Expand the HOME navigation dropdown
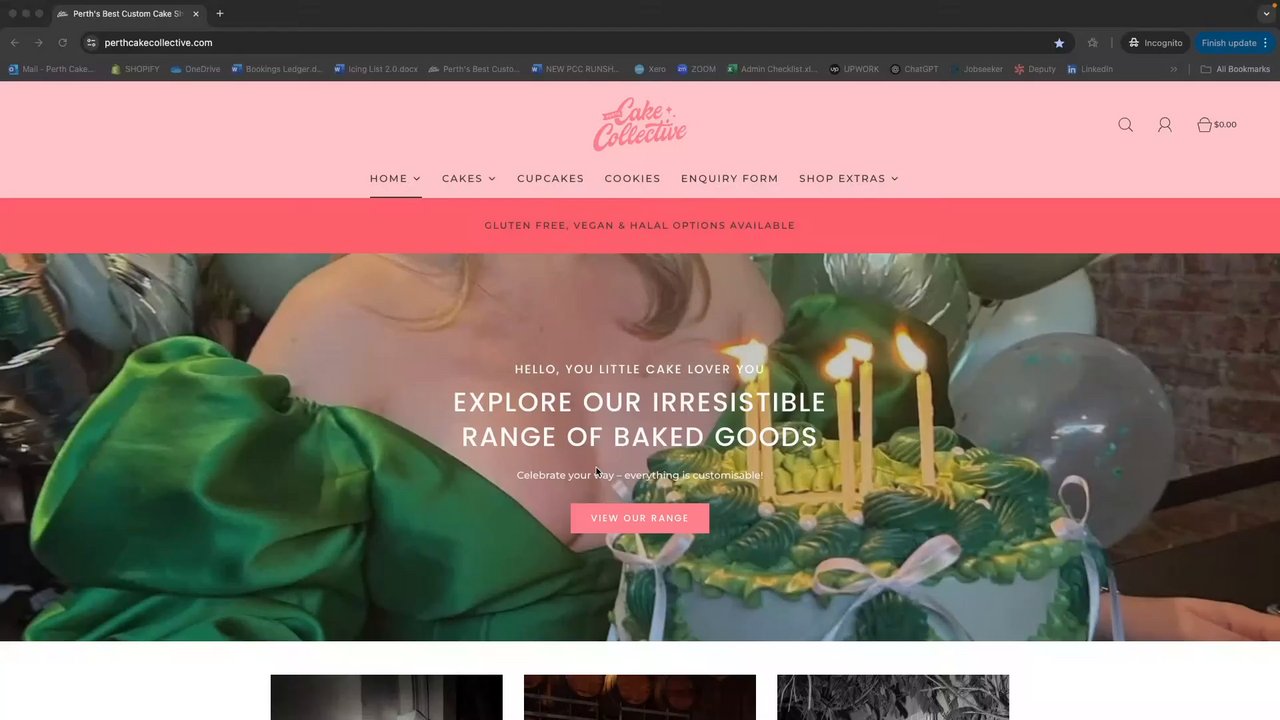Image resolution: width=1280 pixels, height=720 pixels. click(395, 178)
